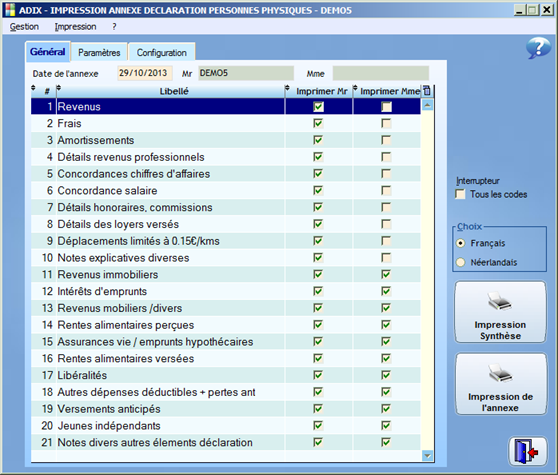Minimize the ADIX window

point(520,10)
